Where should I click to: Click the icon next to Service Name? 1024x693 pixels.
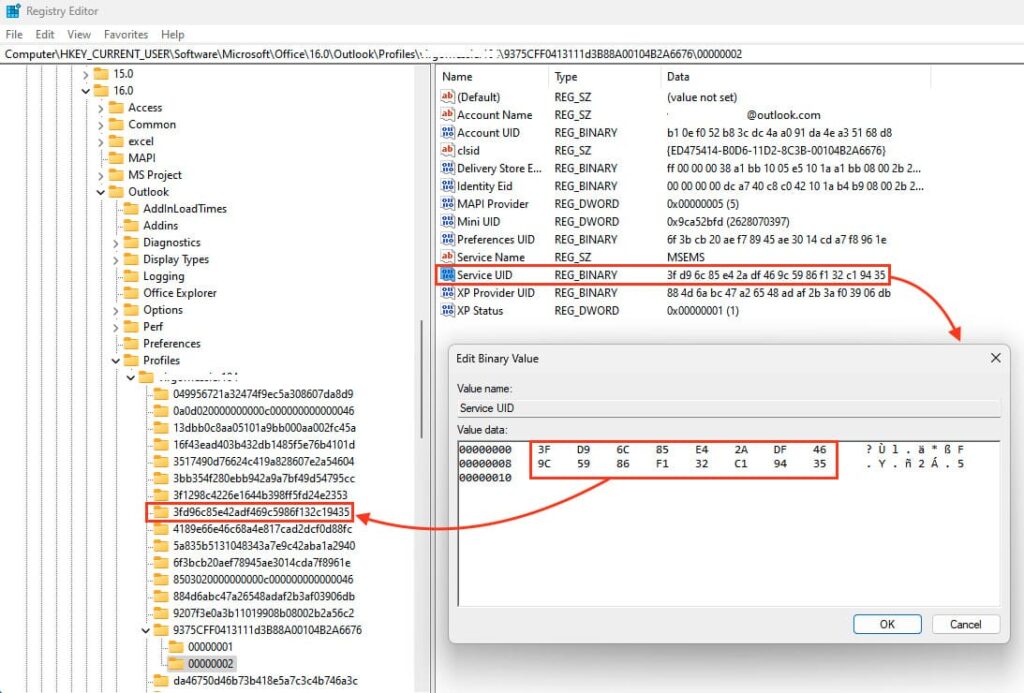448,258
